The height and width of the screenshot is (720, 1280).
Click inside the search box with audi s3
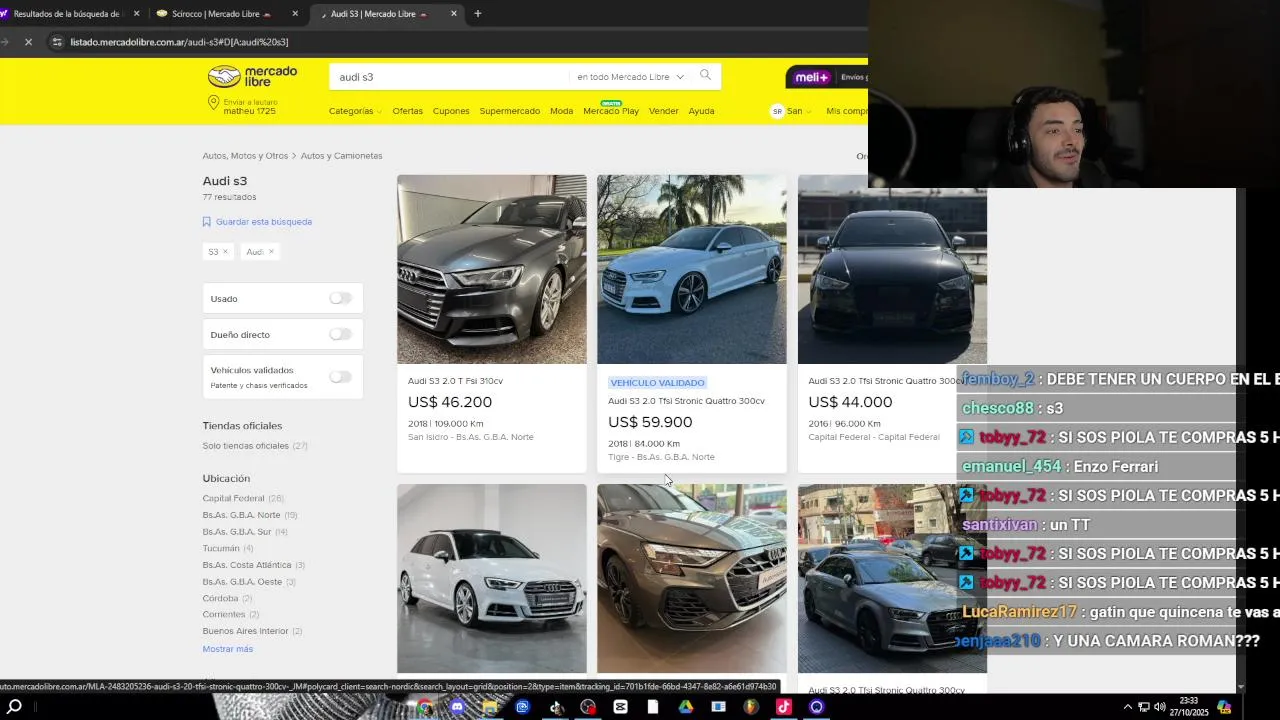[450, 77]
